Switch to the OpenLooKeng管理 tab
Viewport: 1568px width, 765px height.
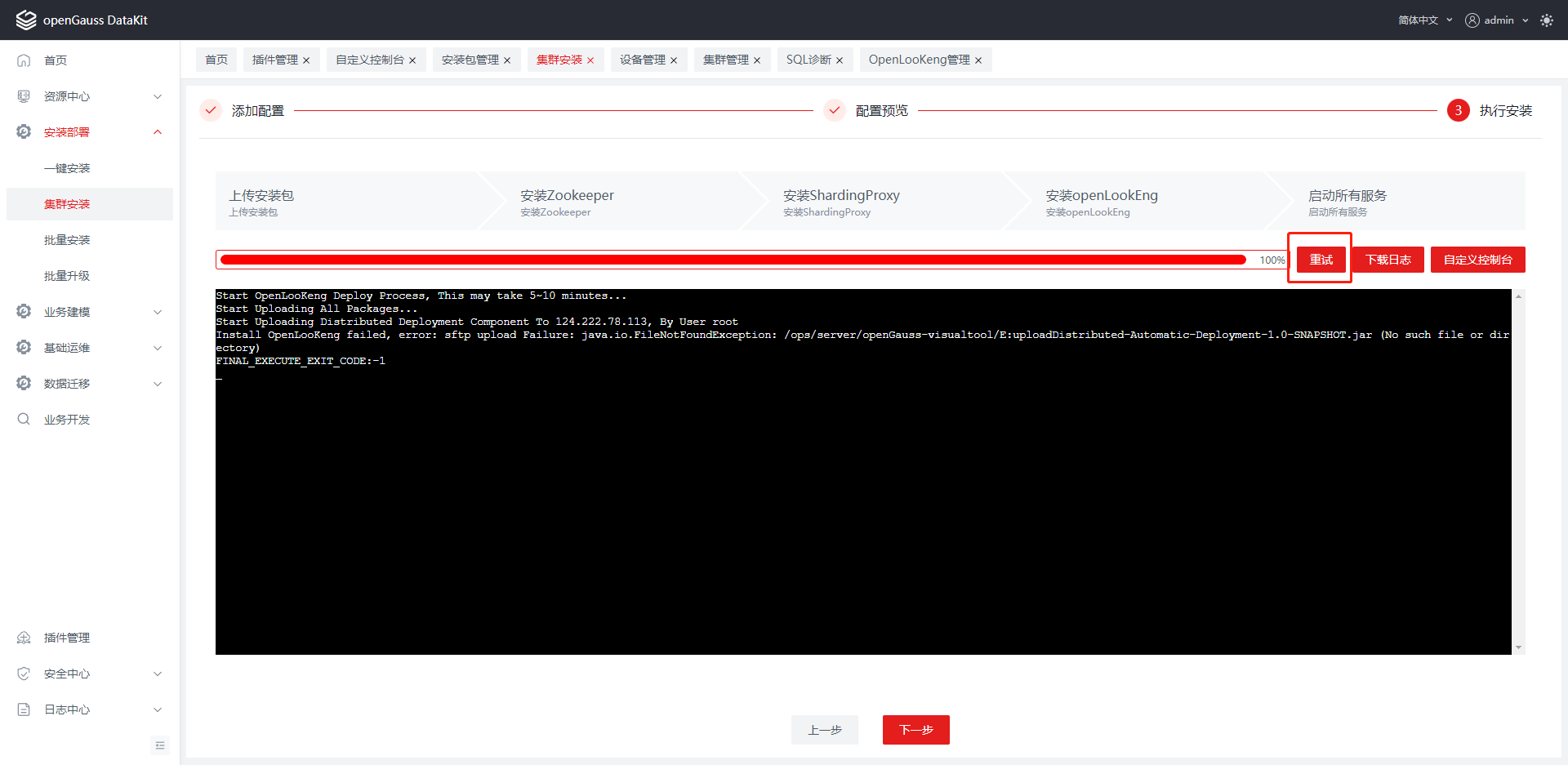[919, 60]
